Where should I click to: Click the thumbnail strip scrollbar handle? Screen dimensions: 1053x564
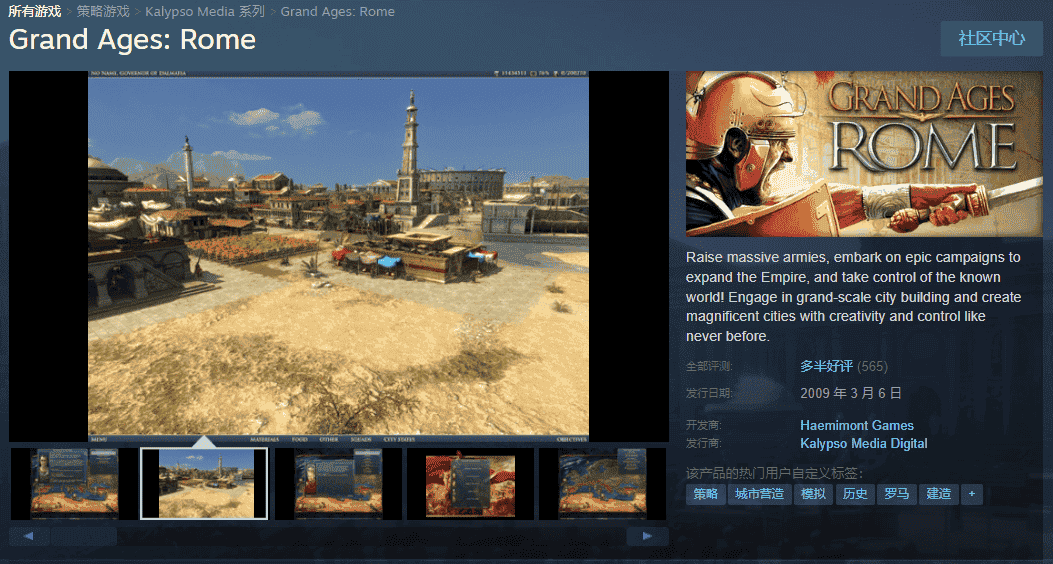pos(84,536)
